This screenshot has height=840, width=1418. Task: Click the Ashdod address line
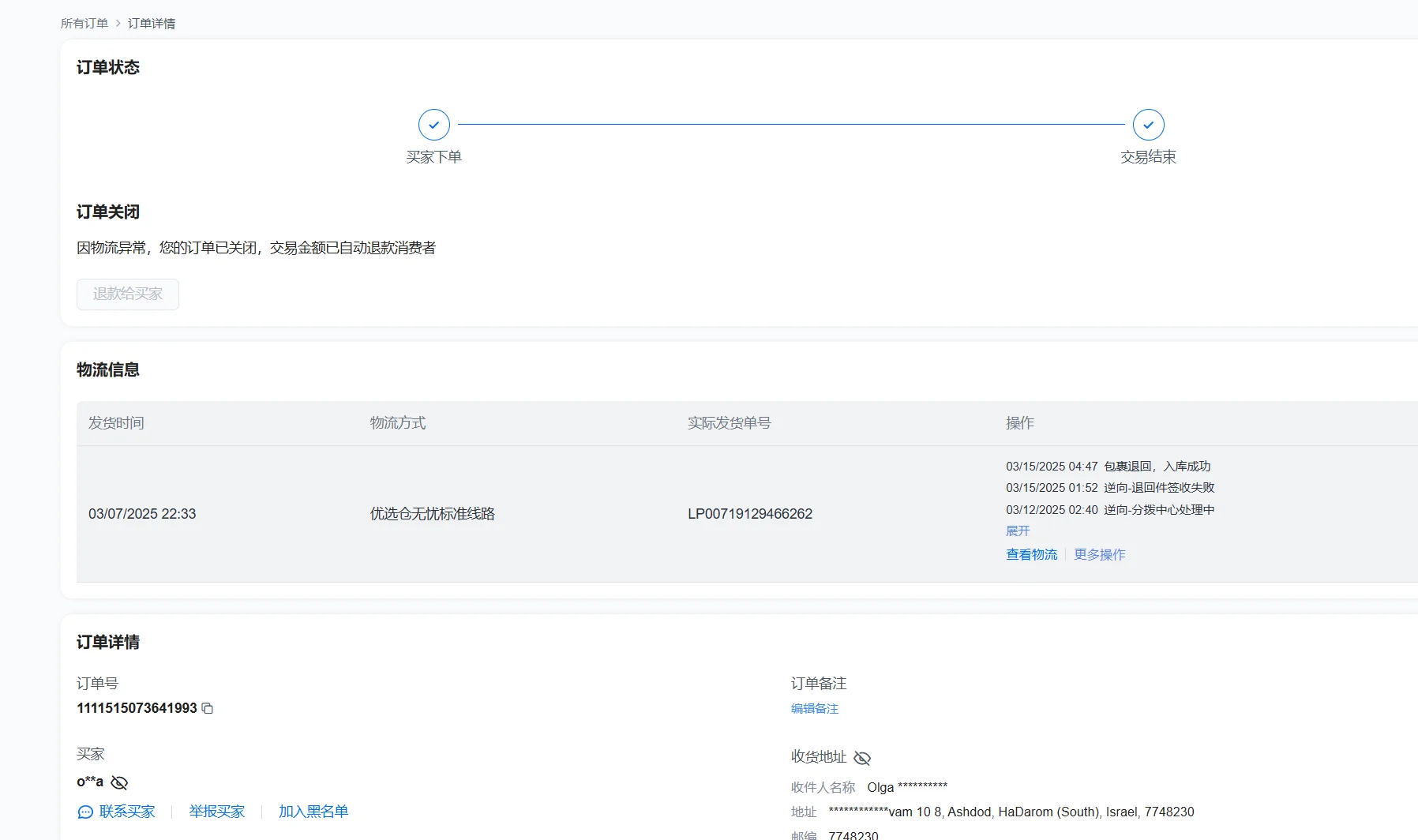tap(1011, 812)
